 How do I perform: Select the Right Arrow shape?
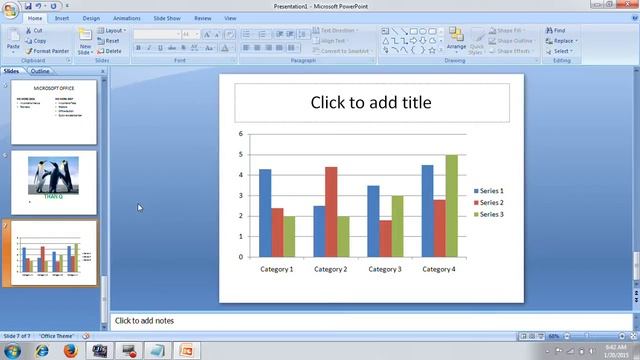pos(413,41)
